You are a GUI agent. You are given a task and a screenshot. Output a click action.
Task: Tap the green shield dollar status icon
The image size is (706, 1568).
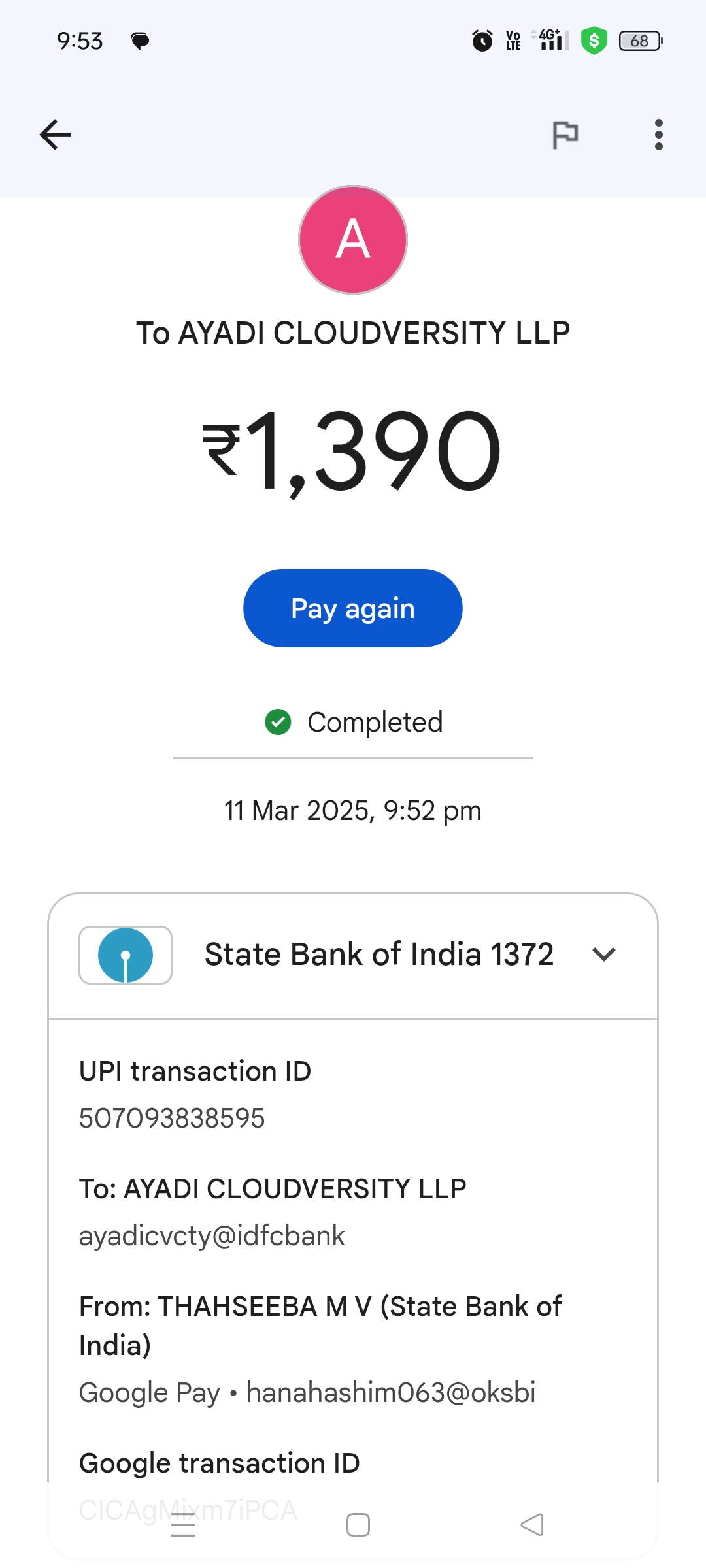click(x=594, y=41)
